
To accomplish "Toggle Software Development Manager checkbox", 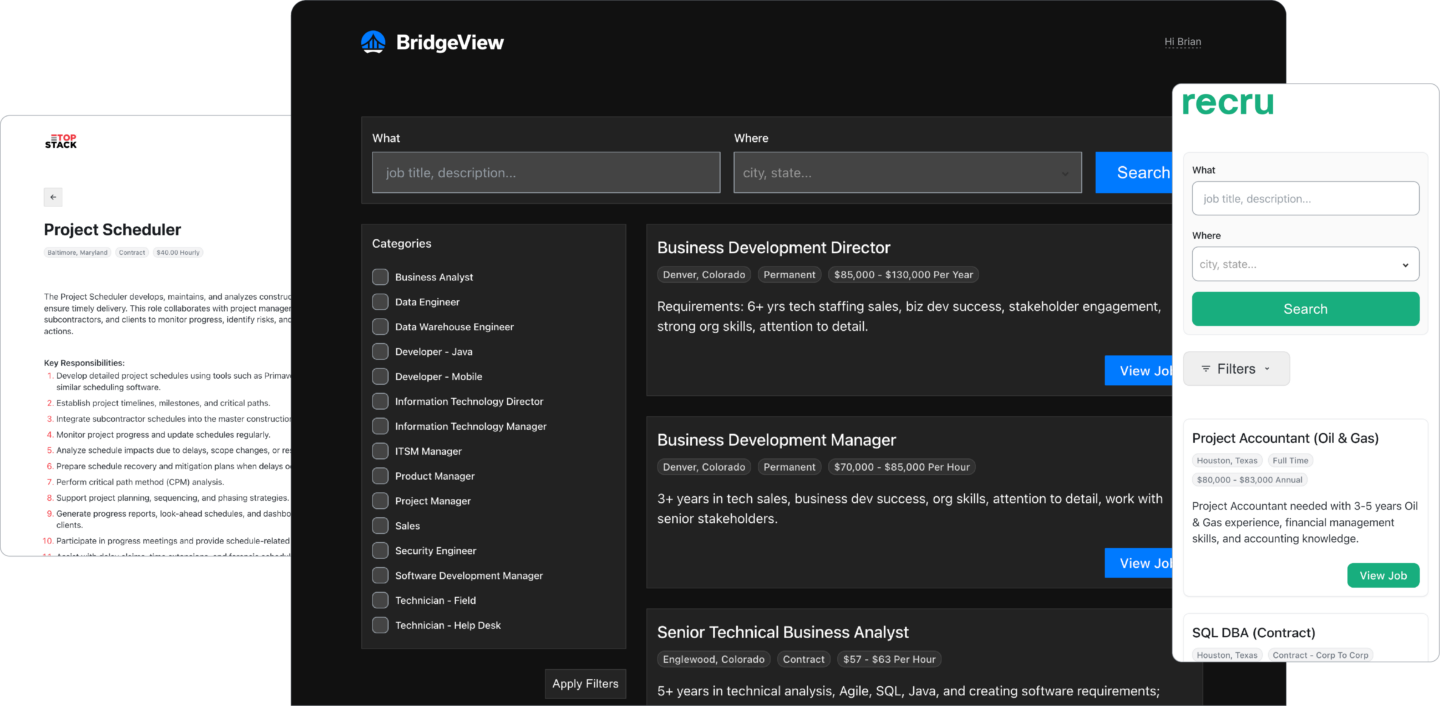I will click(x=380, y=576).
